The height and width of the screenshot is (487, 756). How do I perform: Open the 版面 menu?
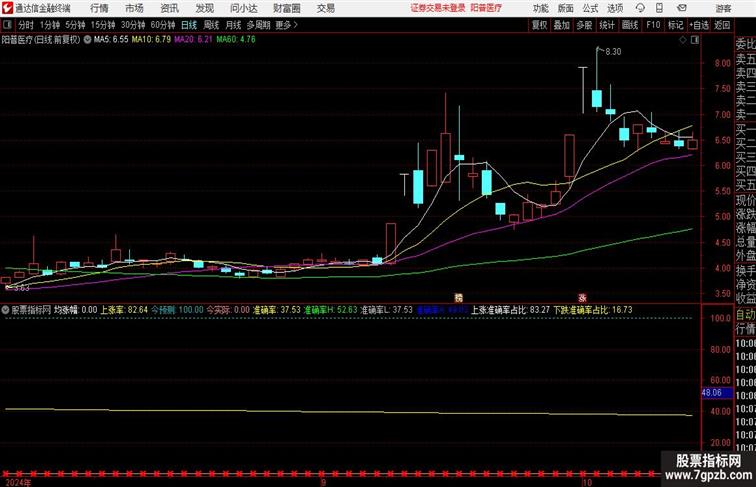[x=566, y=8]
